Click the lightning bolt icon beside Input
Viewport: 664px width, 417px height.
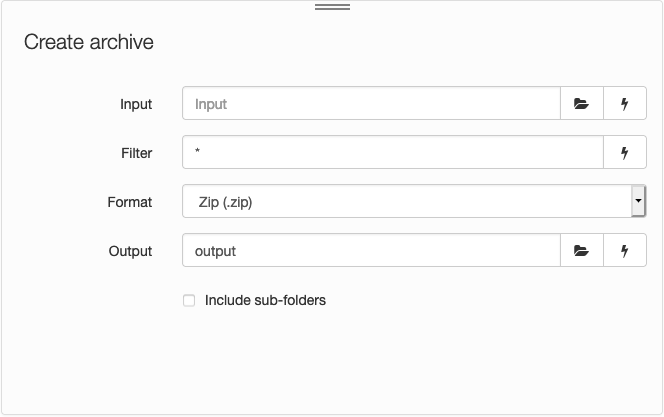point(625,103)
